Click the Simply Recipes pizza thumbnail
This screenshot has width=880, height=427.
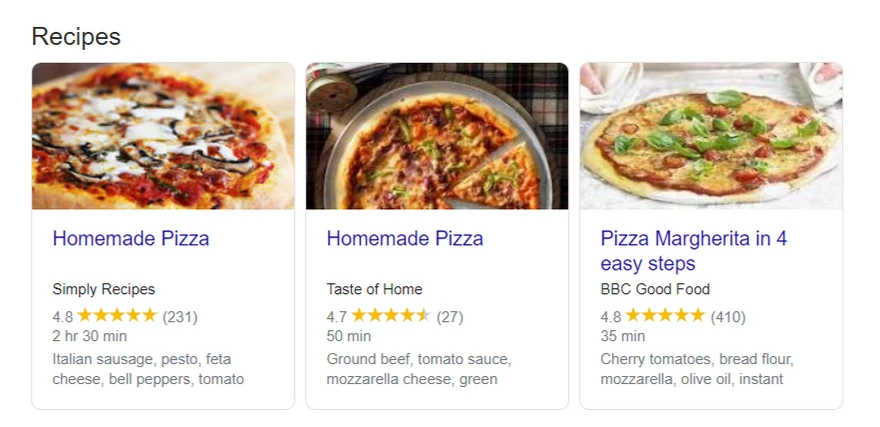click(163, 136)
